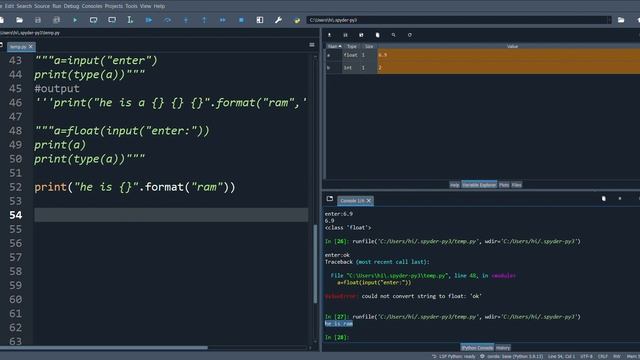Click the conda base environment status entry
The height and width of the screenshot is (360, 640).
pos(511,357)
